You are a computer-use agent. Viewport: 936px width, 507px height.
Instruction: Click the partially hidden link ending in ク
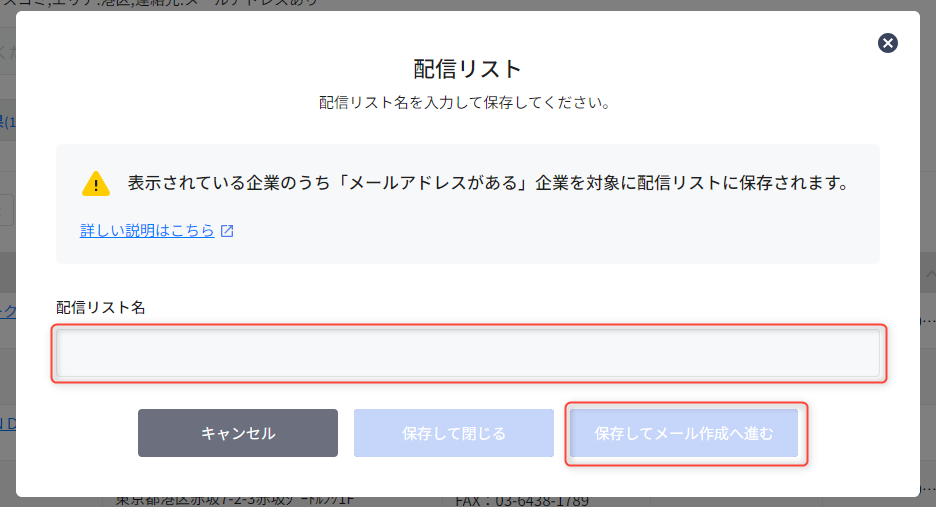8,311
